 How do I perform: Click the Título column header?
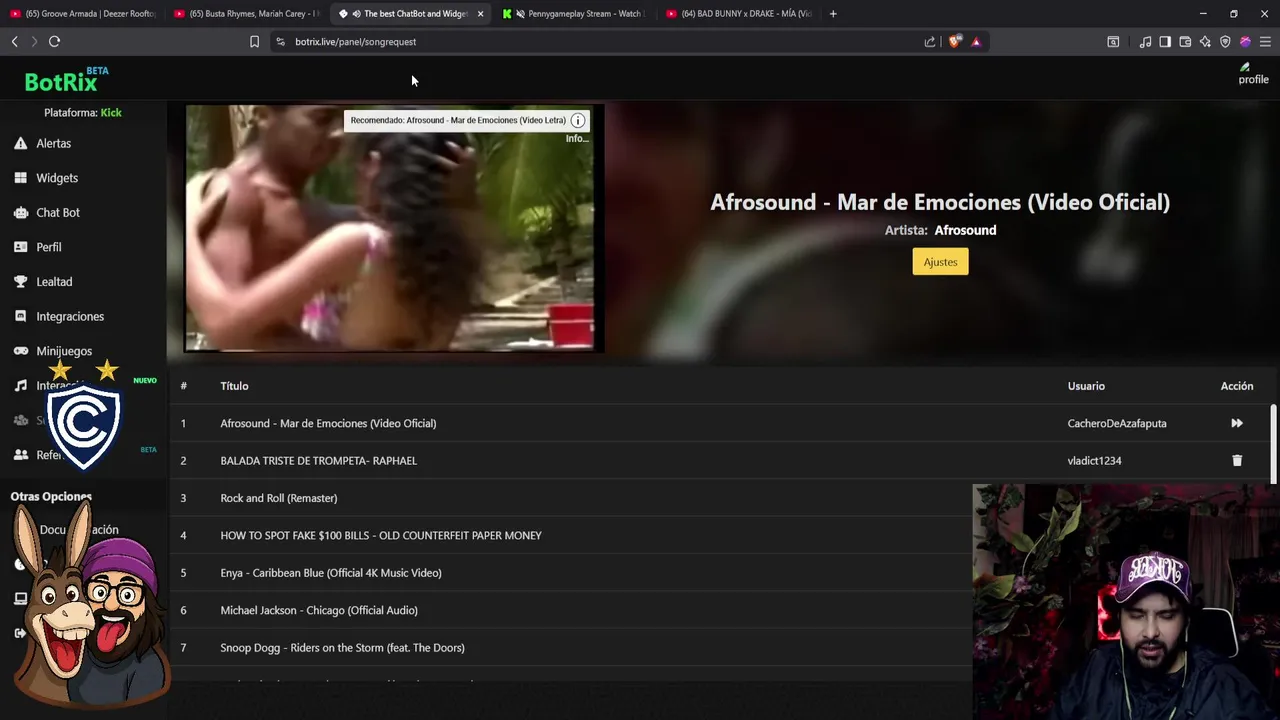coord(234,386)
